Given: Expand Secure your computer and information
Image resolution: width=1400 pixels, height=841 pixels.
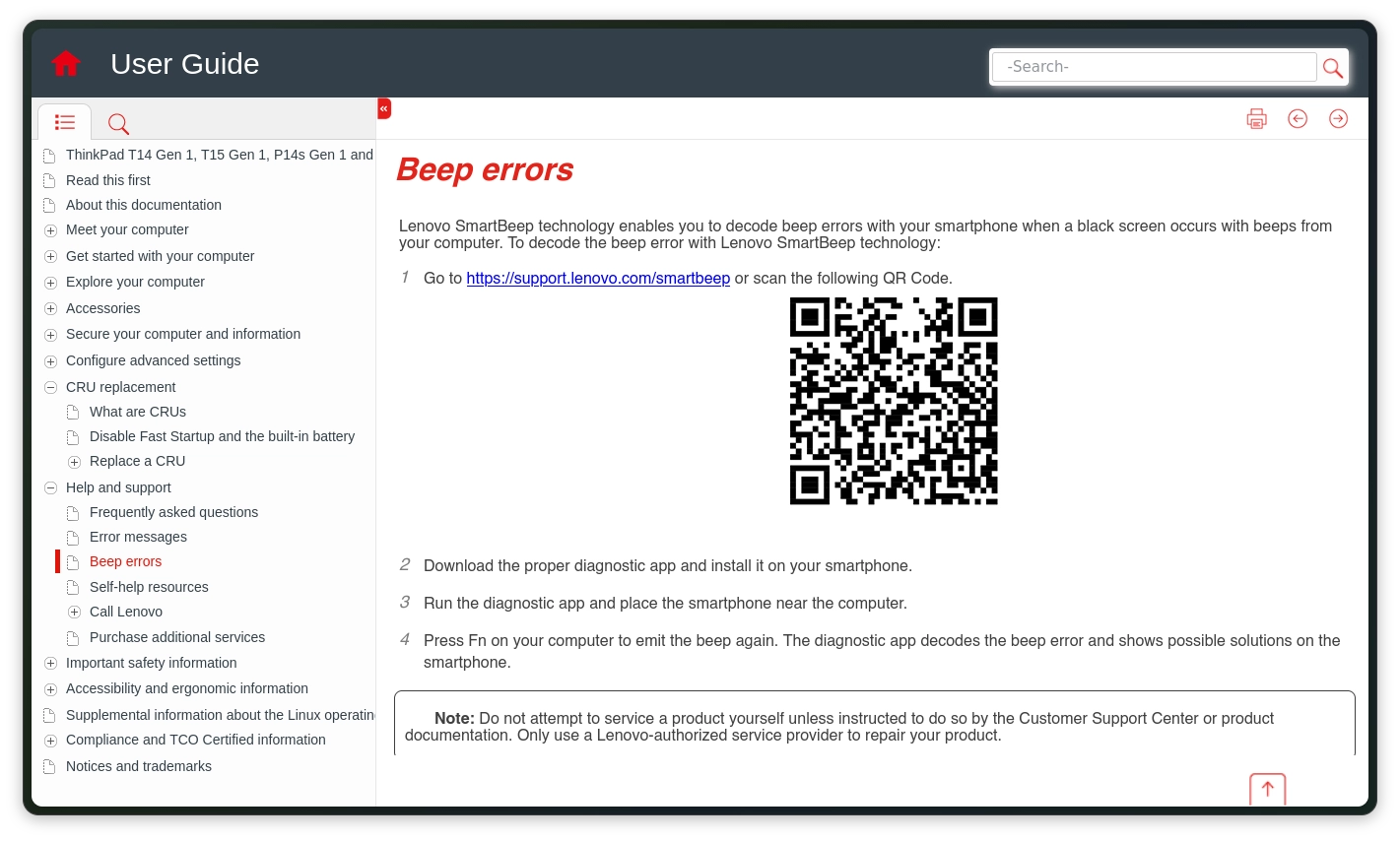Looking at the screenshot, I should (x=50, y=335).
